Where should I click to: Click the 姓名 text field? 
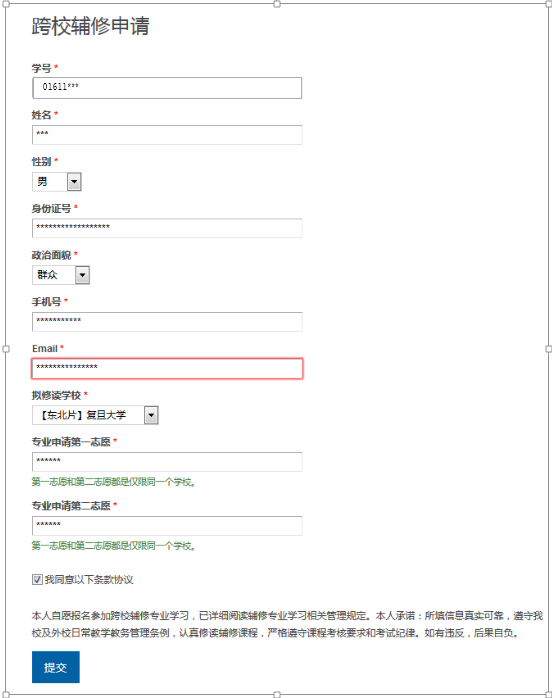(167, 135)
